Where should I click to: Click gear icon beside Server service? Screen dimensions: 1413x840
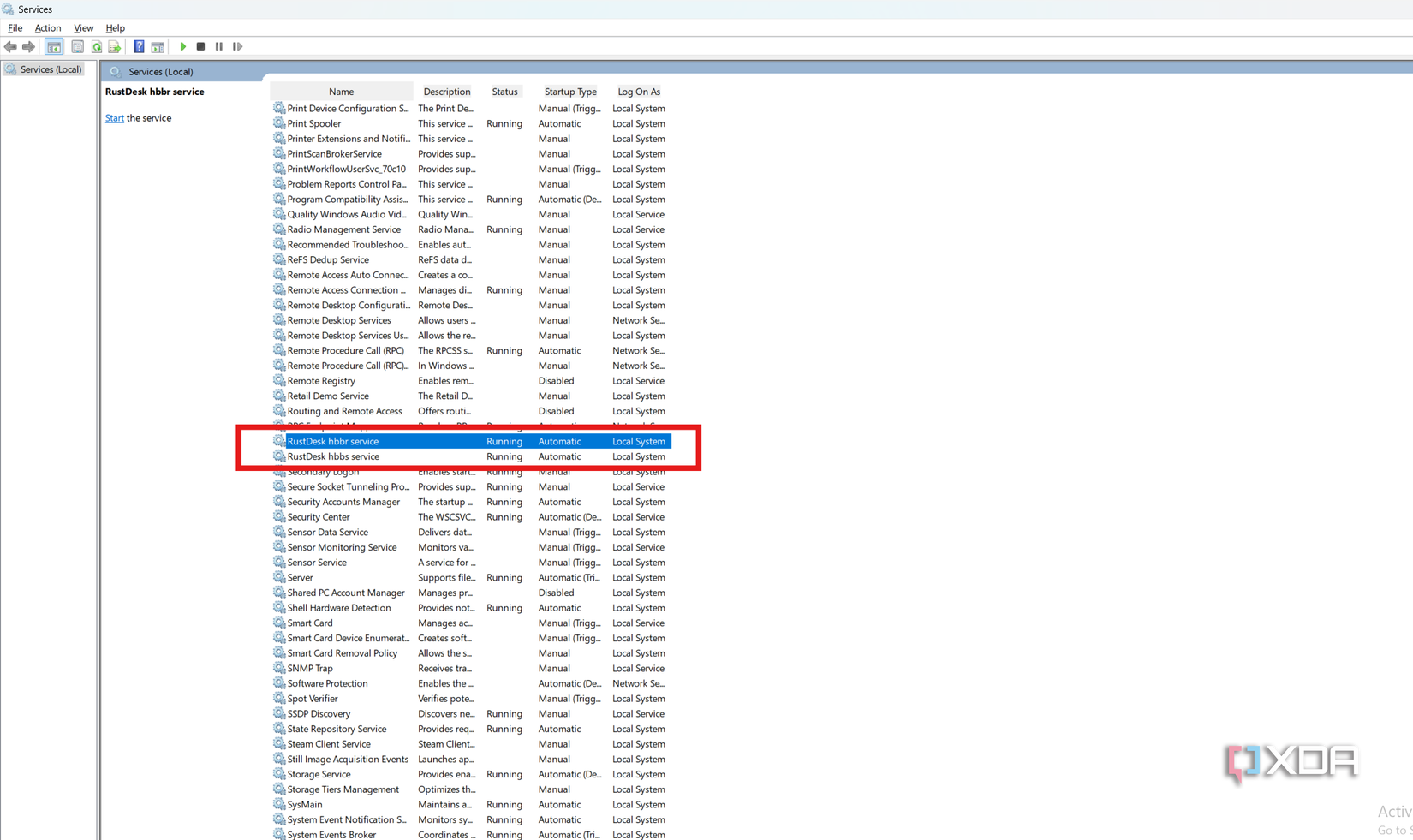(x=279, y=578)
